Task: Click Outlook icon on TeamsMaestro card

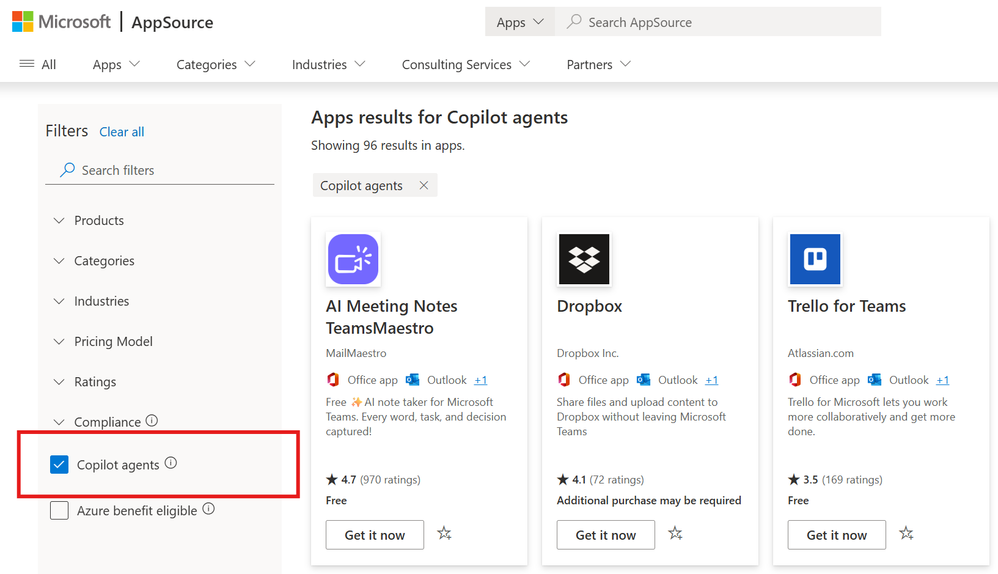Action: click(x=412, y=380)
